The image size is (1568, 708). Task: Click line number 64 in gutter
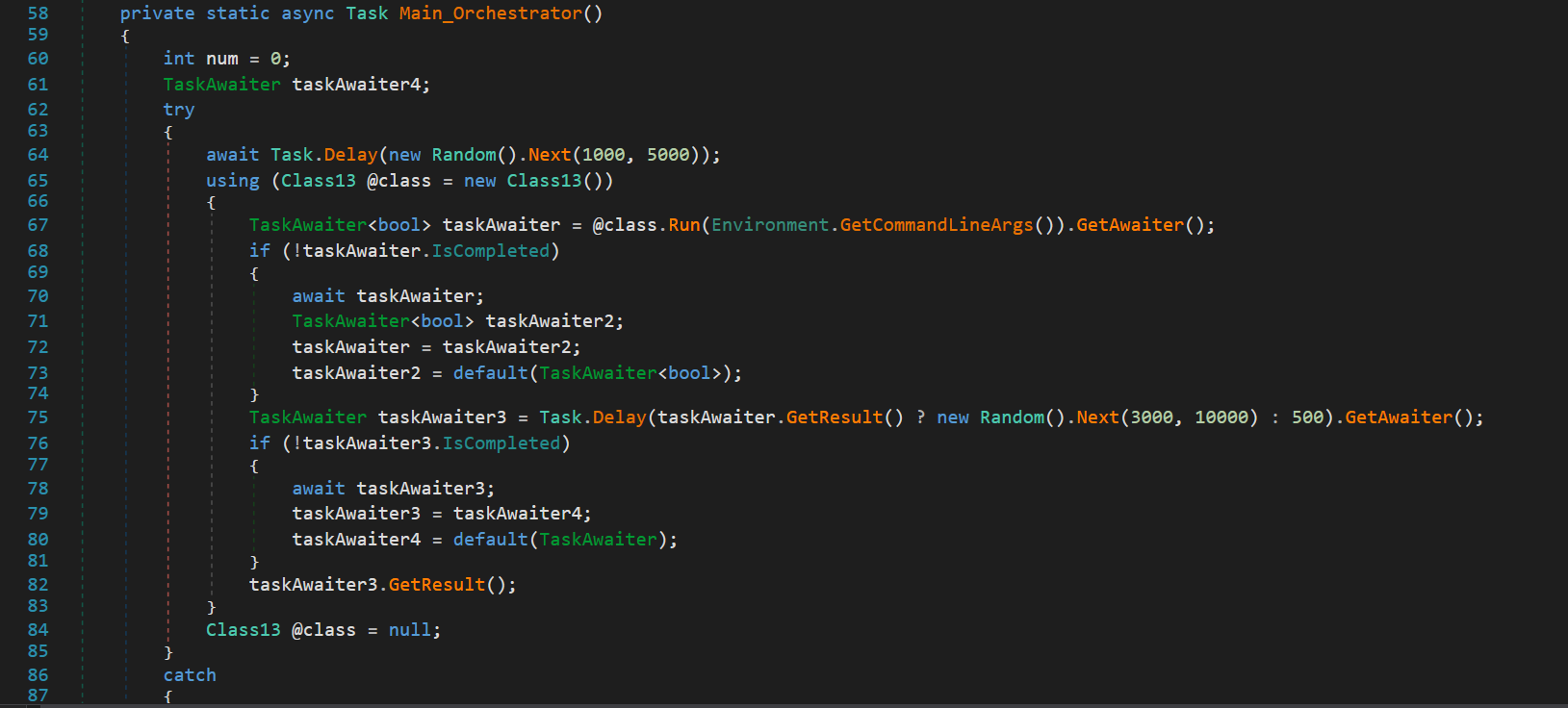click(38, 155)
